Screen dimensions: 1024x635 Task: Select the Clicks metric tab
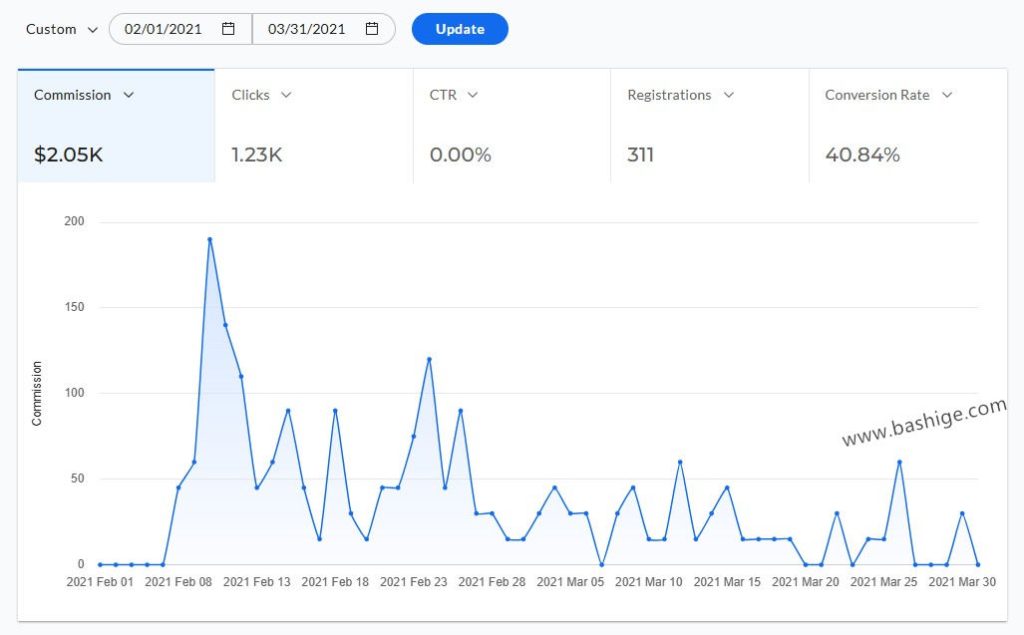[x=312, y=125]
